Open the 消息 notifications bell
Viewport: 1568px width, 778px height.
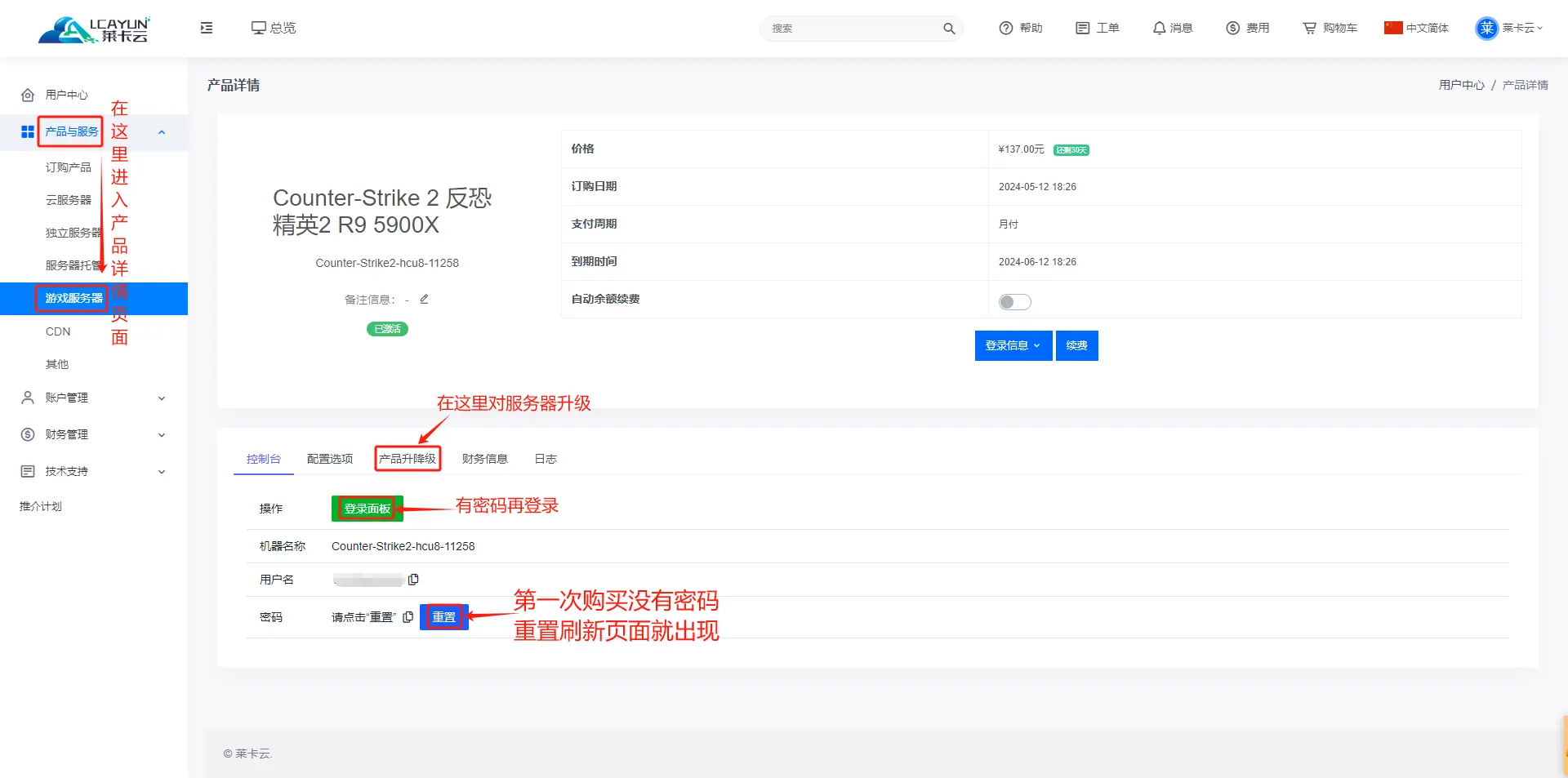[x=1173, y=28]
